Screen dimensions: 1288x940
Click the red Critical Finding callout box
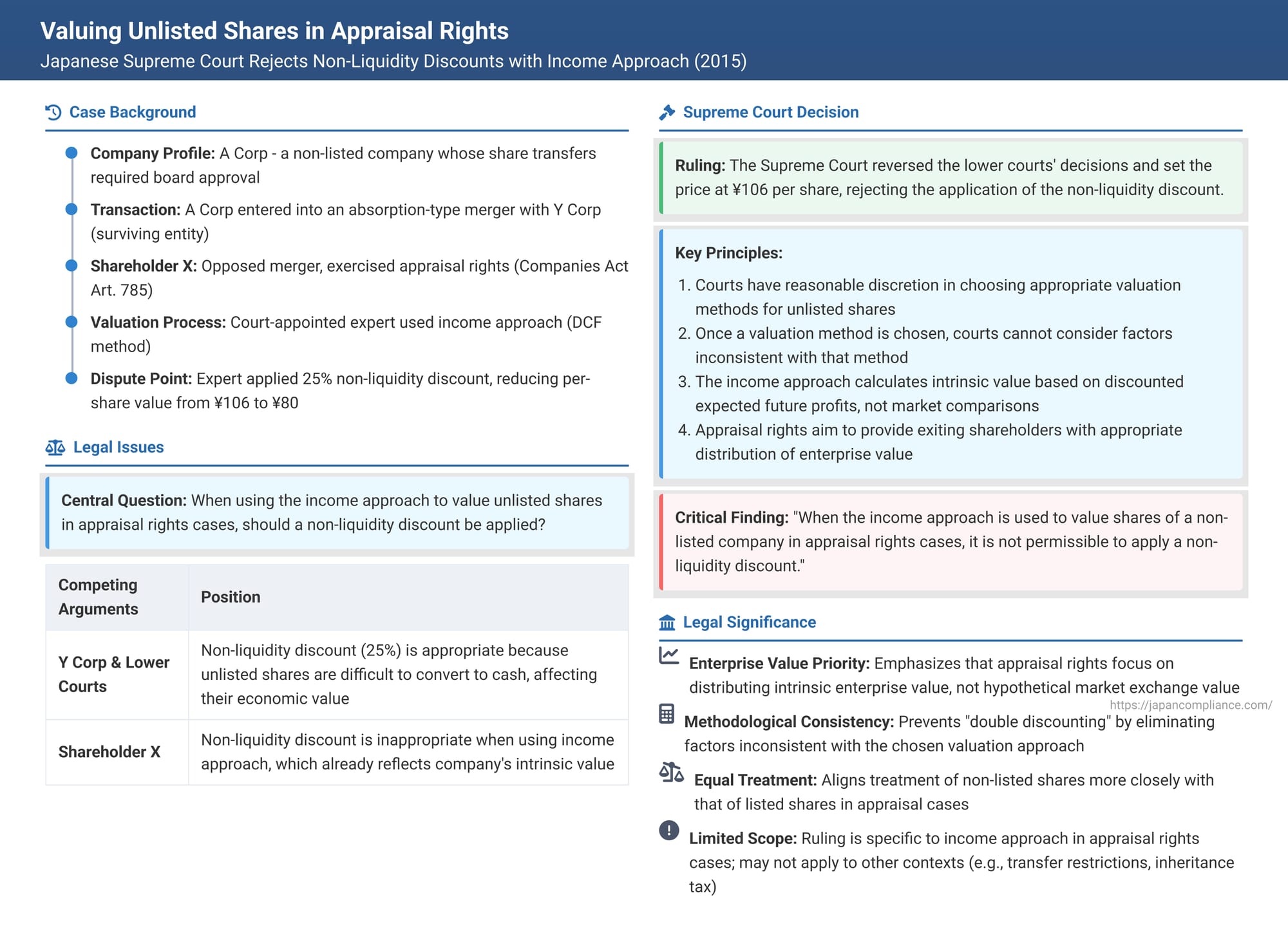tap(951, 541)
